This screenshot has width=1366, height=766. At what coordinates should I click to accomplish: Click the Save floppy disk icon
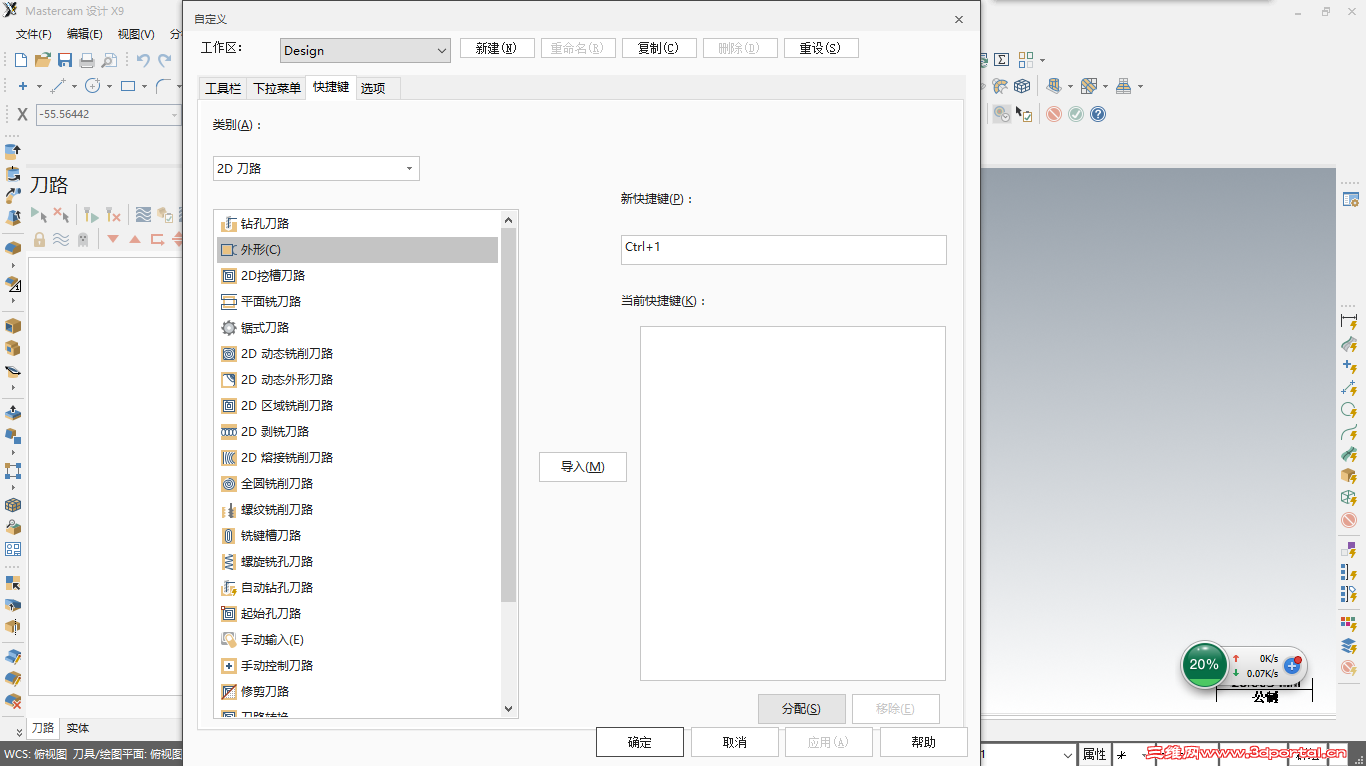click(x=65, y=60)
